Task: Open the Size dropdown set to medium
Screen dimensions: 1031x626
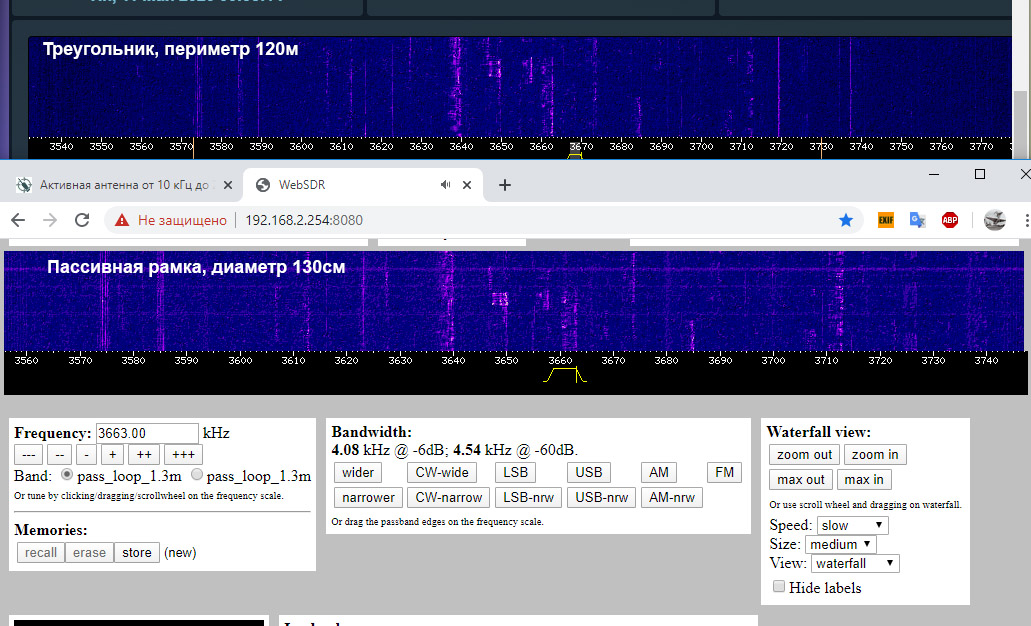Action: tap(841, 544)
